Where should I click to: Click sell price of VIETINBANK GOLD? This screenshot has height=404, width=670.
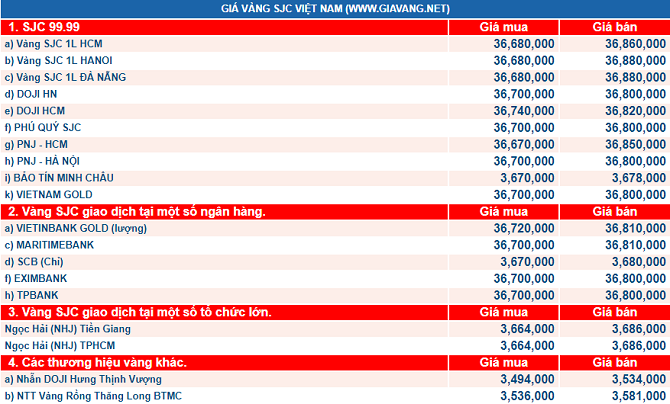click(635, 228)
